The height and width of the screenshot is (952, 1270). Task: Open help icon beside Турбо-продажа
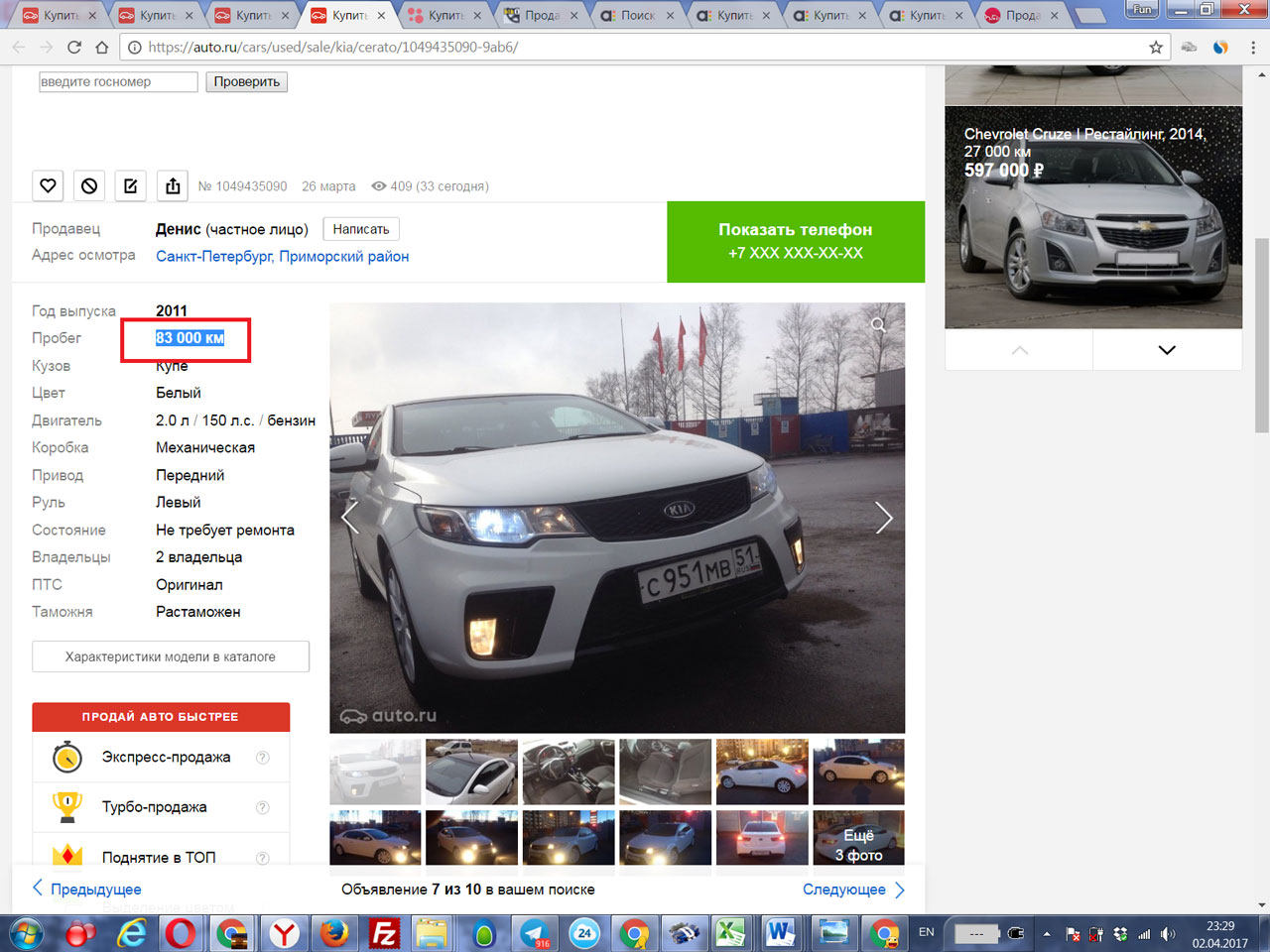263,807
